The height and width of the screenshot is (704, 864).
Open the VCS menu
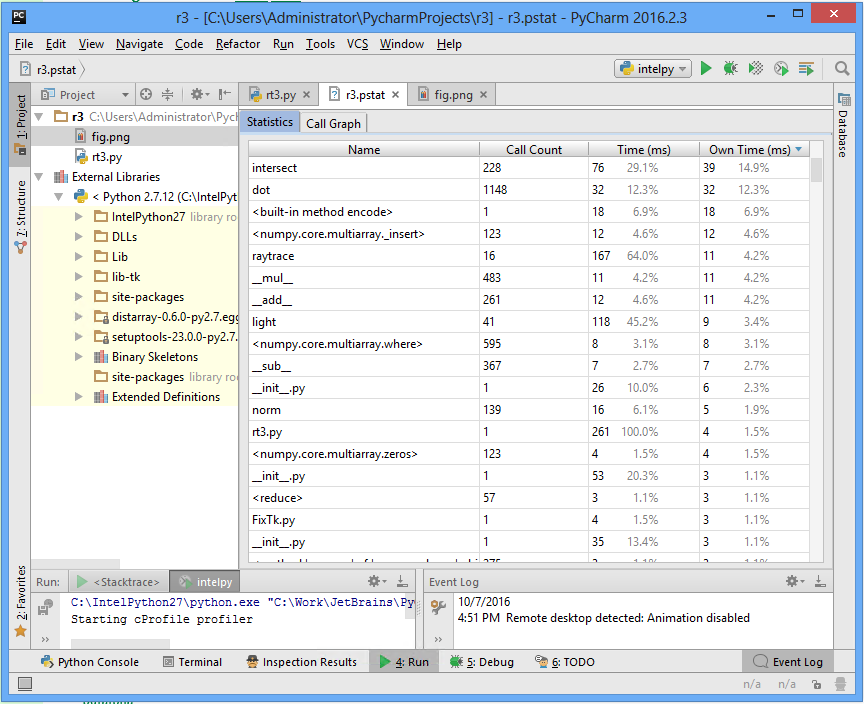tap(357, 44)
